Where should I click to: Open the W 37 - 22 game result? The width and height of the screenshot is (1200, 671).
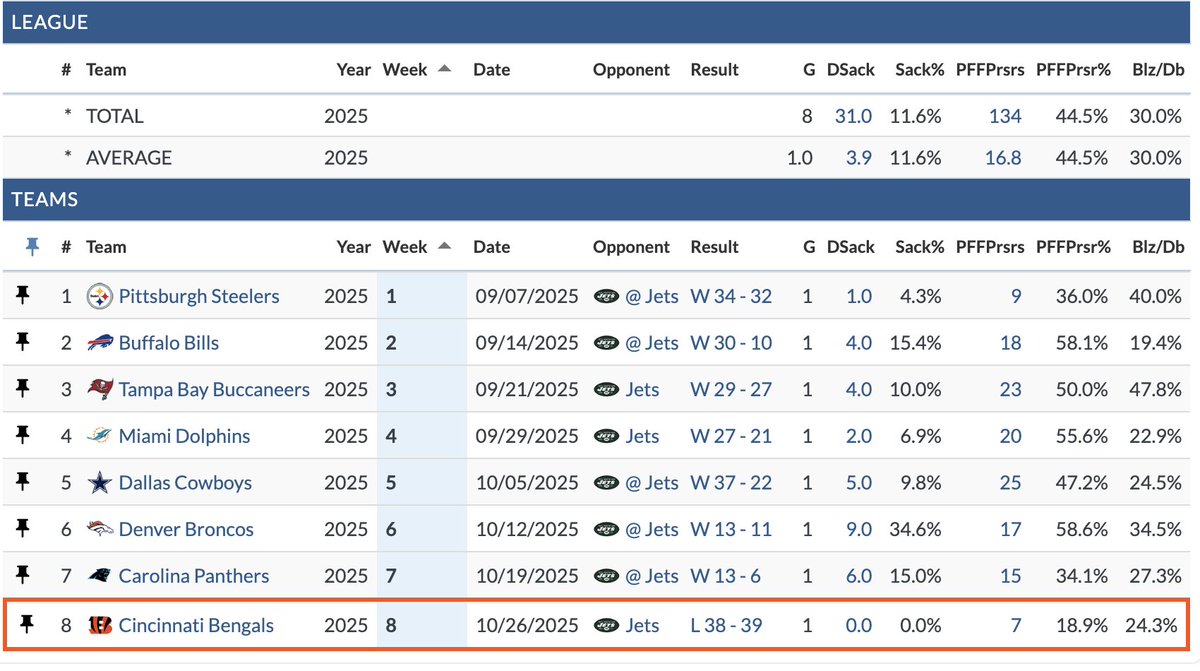(x=731, y=483)
